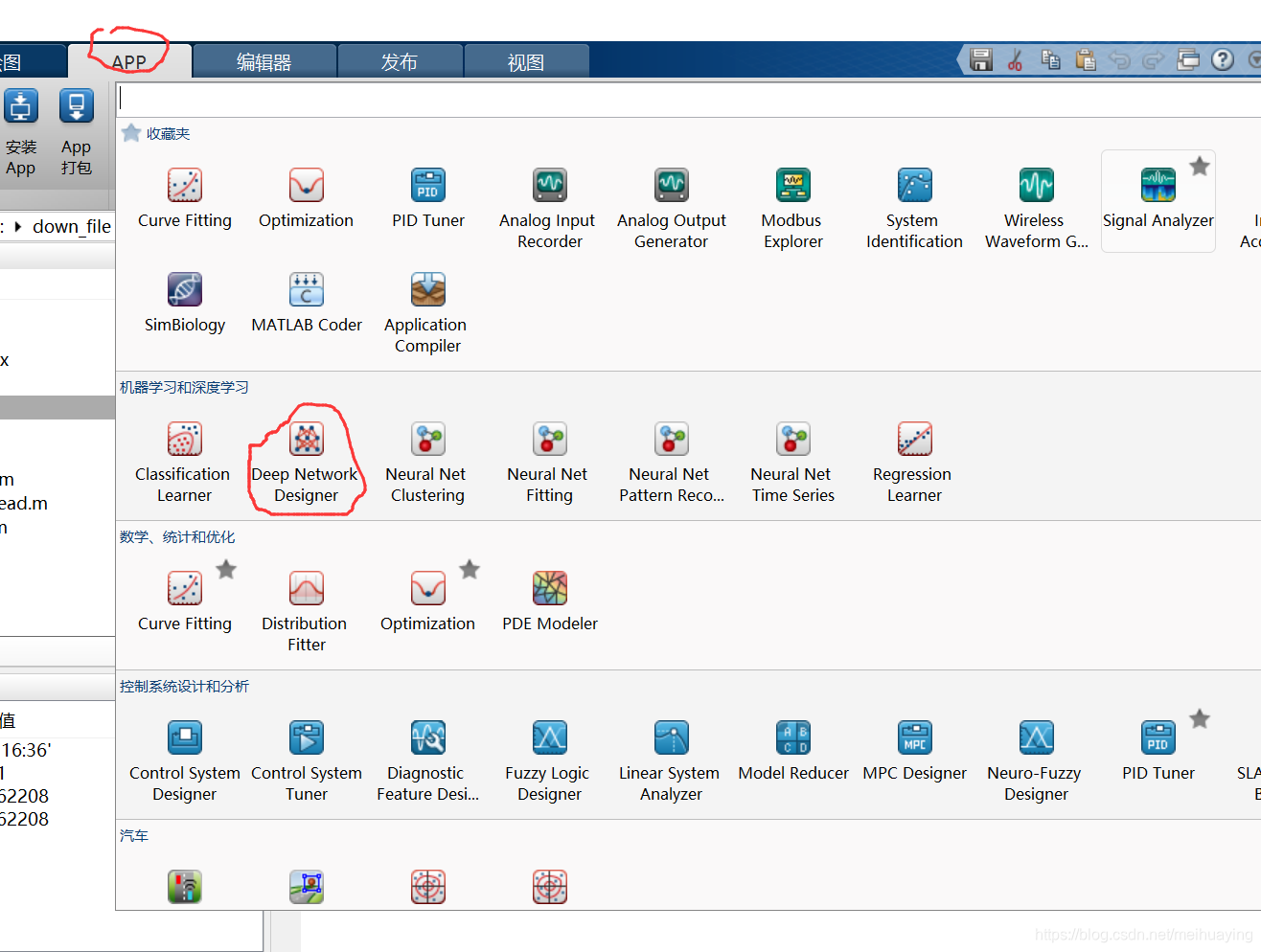Click the 数学、统计和优化 section header
This screenshot has height=952, width=1261.
pos(177,536)
